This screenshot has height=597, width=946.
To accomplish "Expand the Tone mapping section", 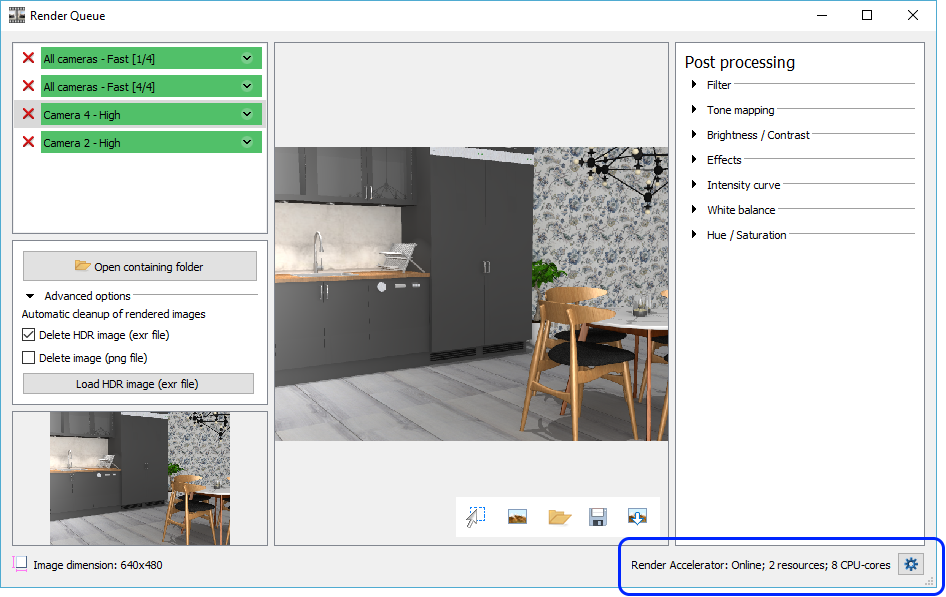I will pyautogui.click(x=694, y=110).
